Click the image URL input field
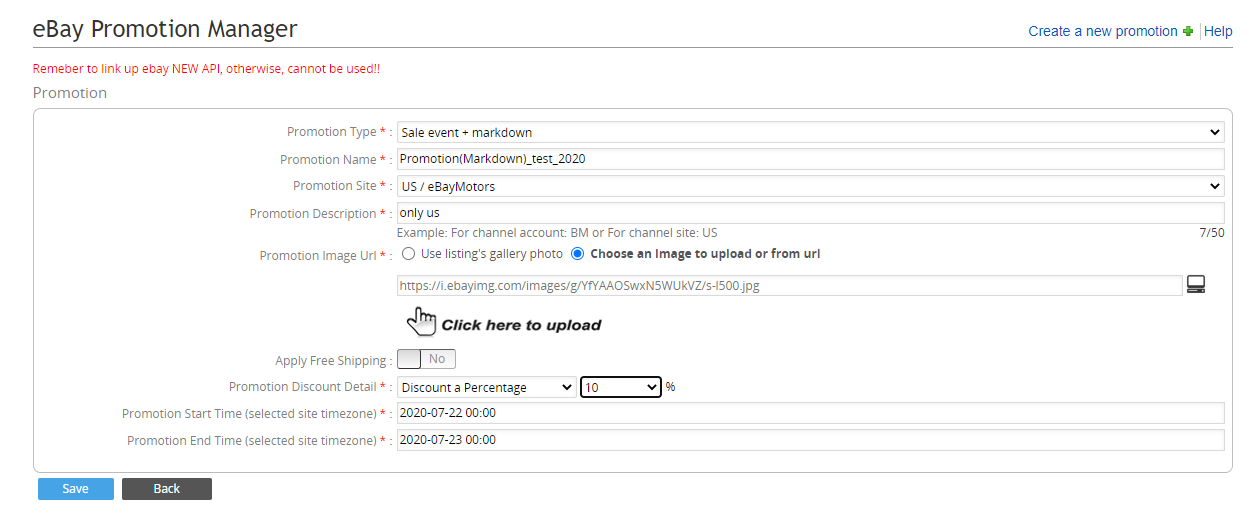The height and width of the screenshot is (515, 1249). 790,286
